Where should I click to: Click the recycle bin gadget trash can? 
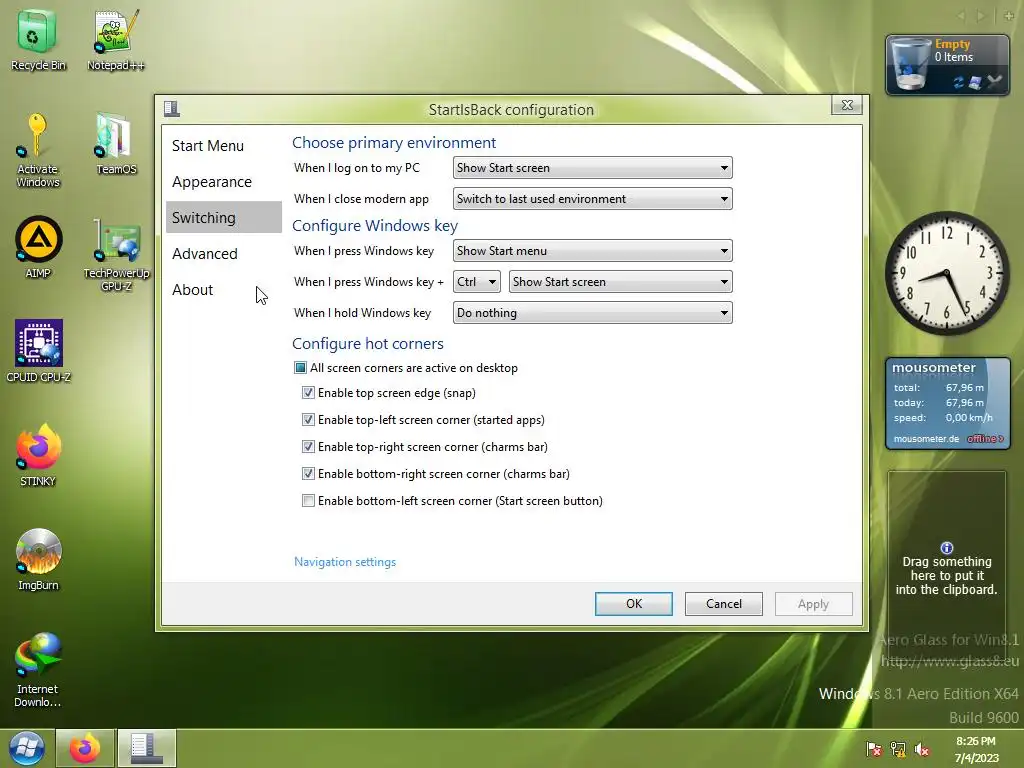point(910,64)
